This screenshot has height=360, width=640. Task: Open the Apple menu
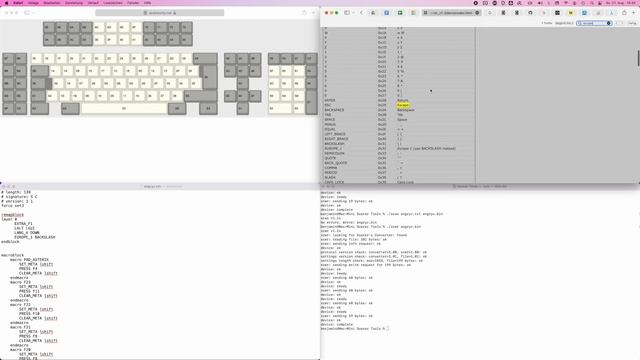click(x=7, y=3)
